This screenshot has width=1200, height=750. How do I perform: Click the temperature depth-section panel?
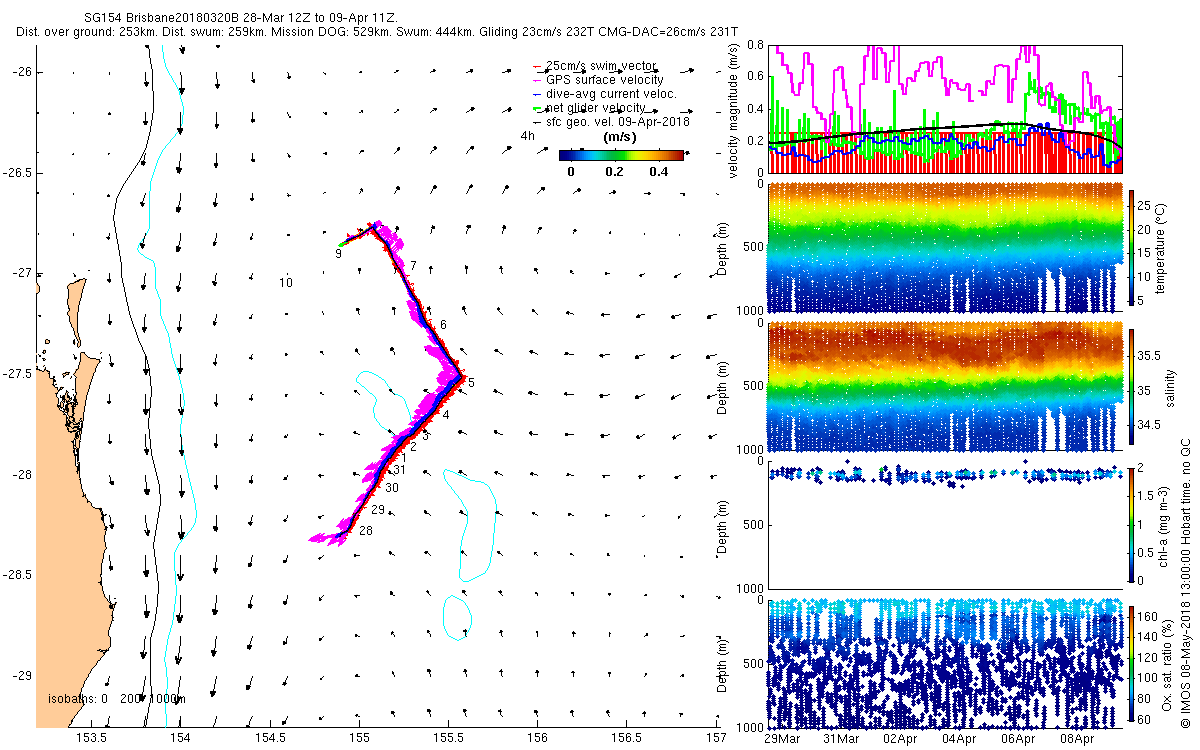(x=945, y=247)
